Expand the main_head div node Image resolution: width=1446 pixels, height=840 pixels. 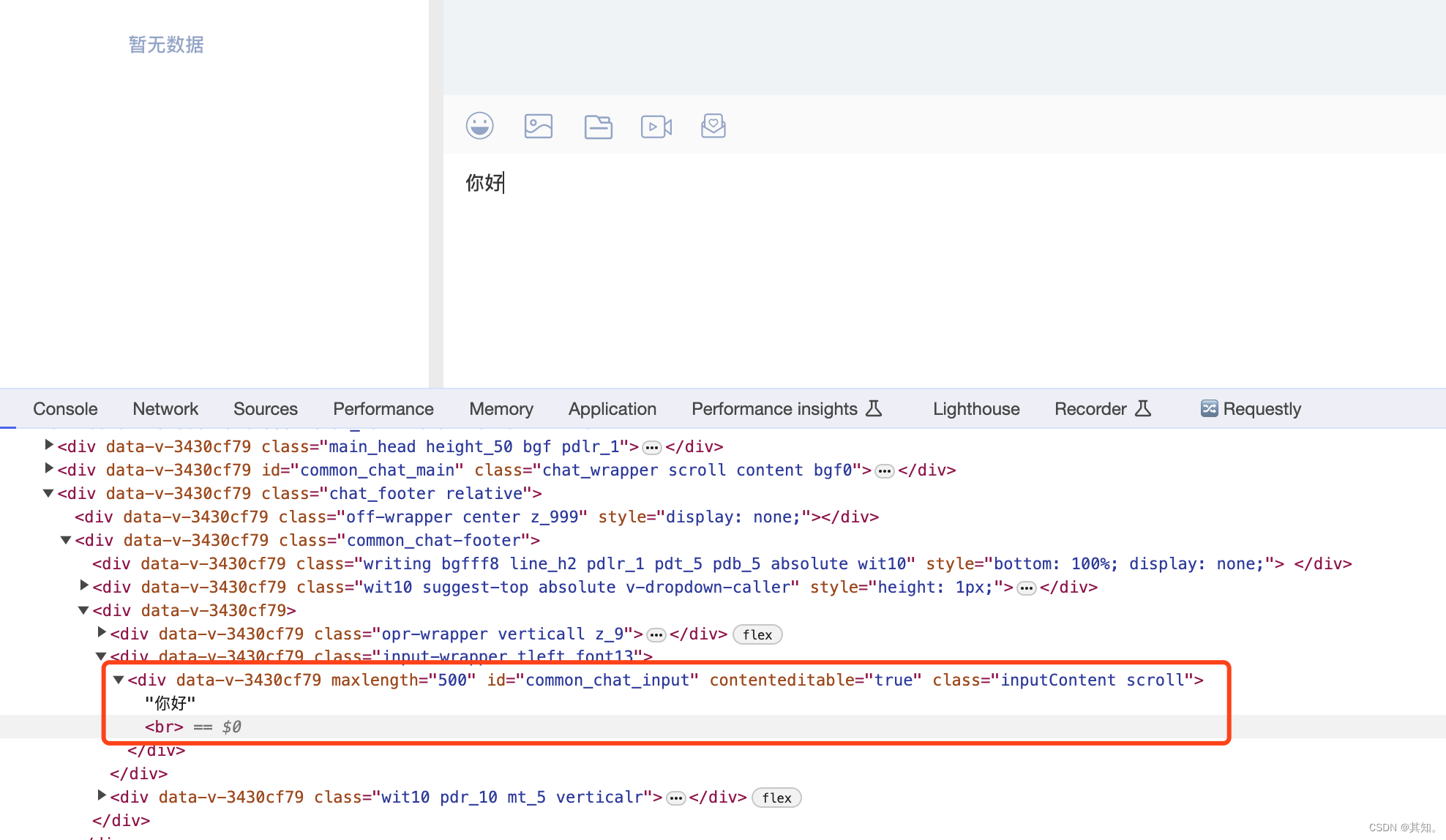[x=49, y=445]
